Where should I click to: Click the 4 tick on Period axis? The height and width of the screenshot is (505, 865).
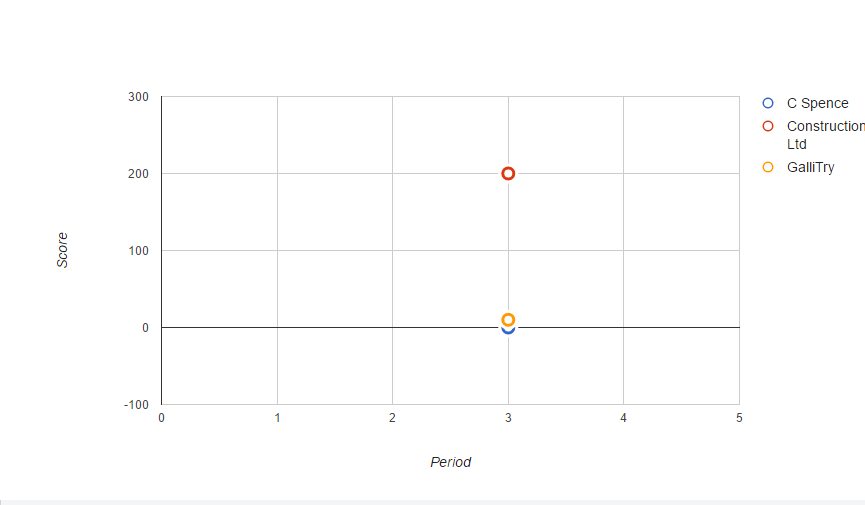point(623,418)
